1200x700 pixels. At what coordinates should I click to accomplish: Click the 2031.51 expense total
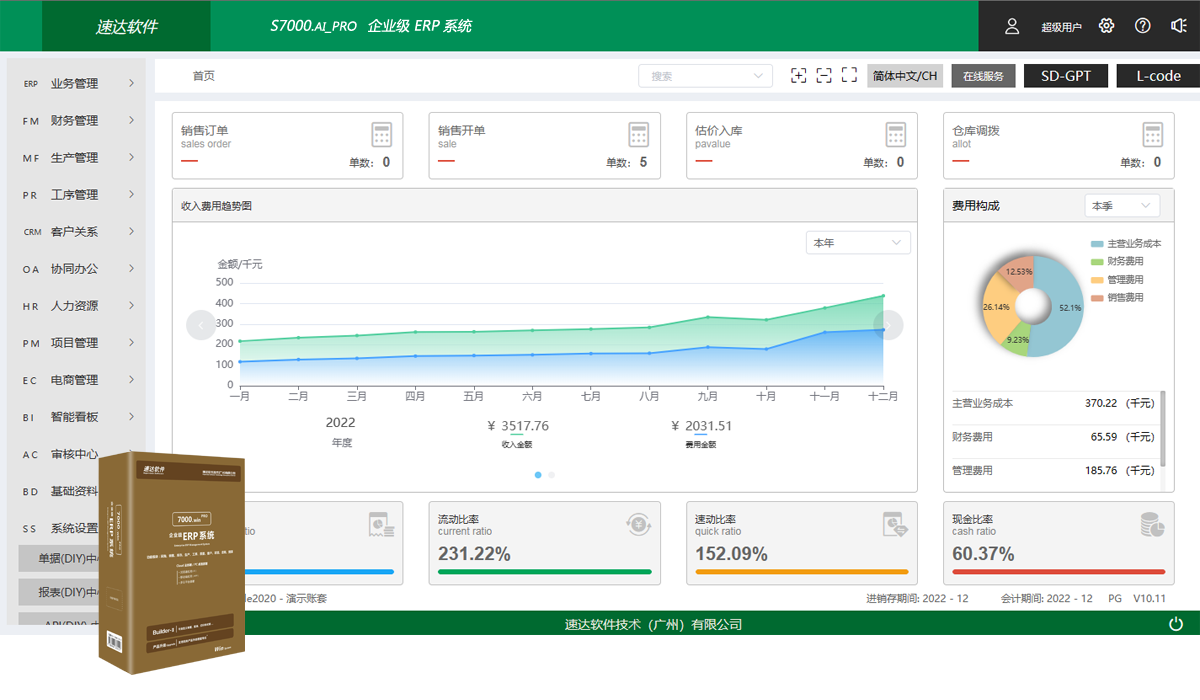708,426
